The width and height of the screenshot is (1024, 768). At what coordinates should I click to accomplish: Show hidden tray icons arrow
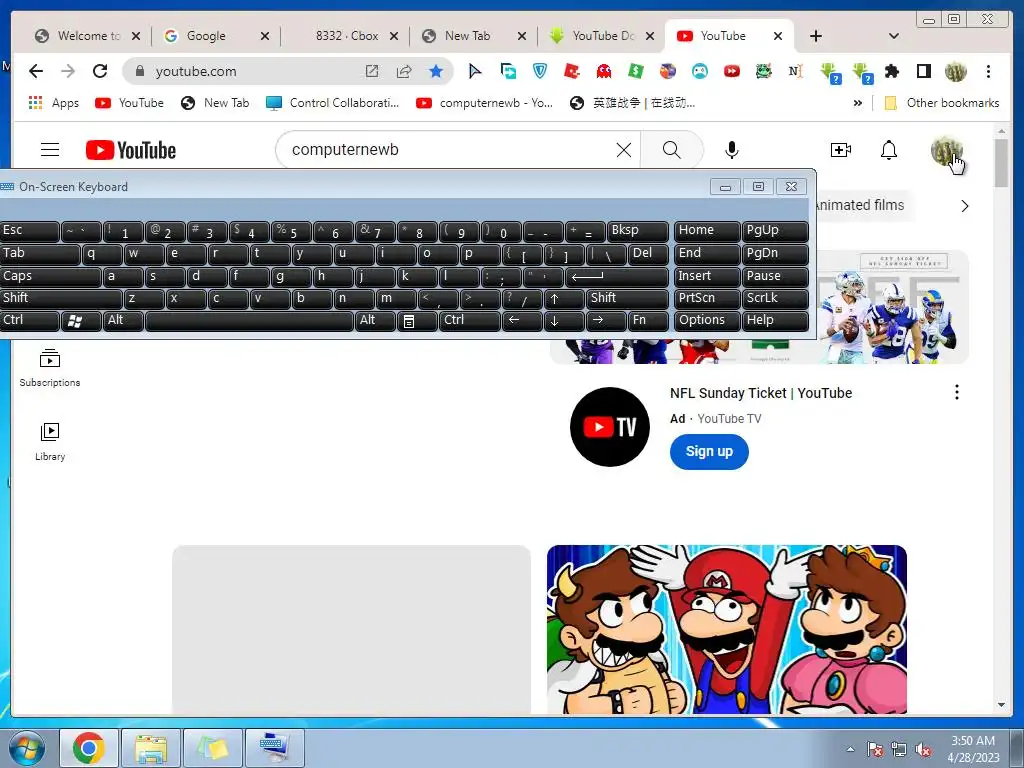coord(850,750)
